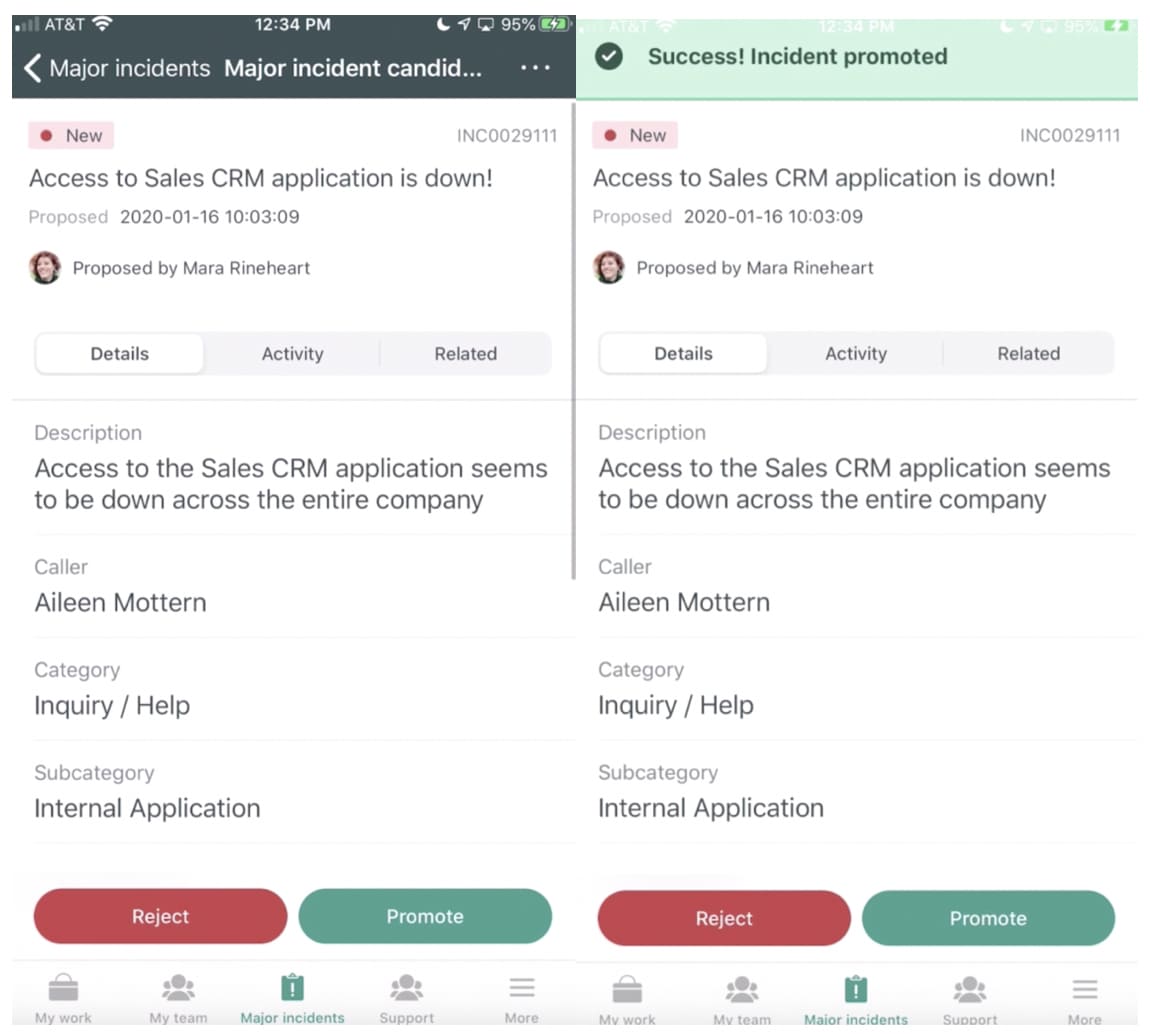The height and width of the screenshot is (1034, 1150).
Task: Switch to the Related tab
Action: pyautogui.click(x=465, y=353)
